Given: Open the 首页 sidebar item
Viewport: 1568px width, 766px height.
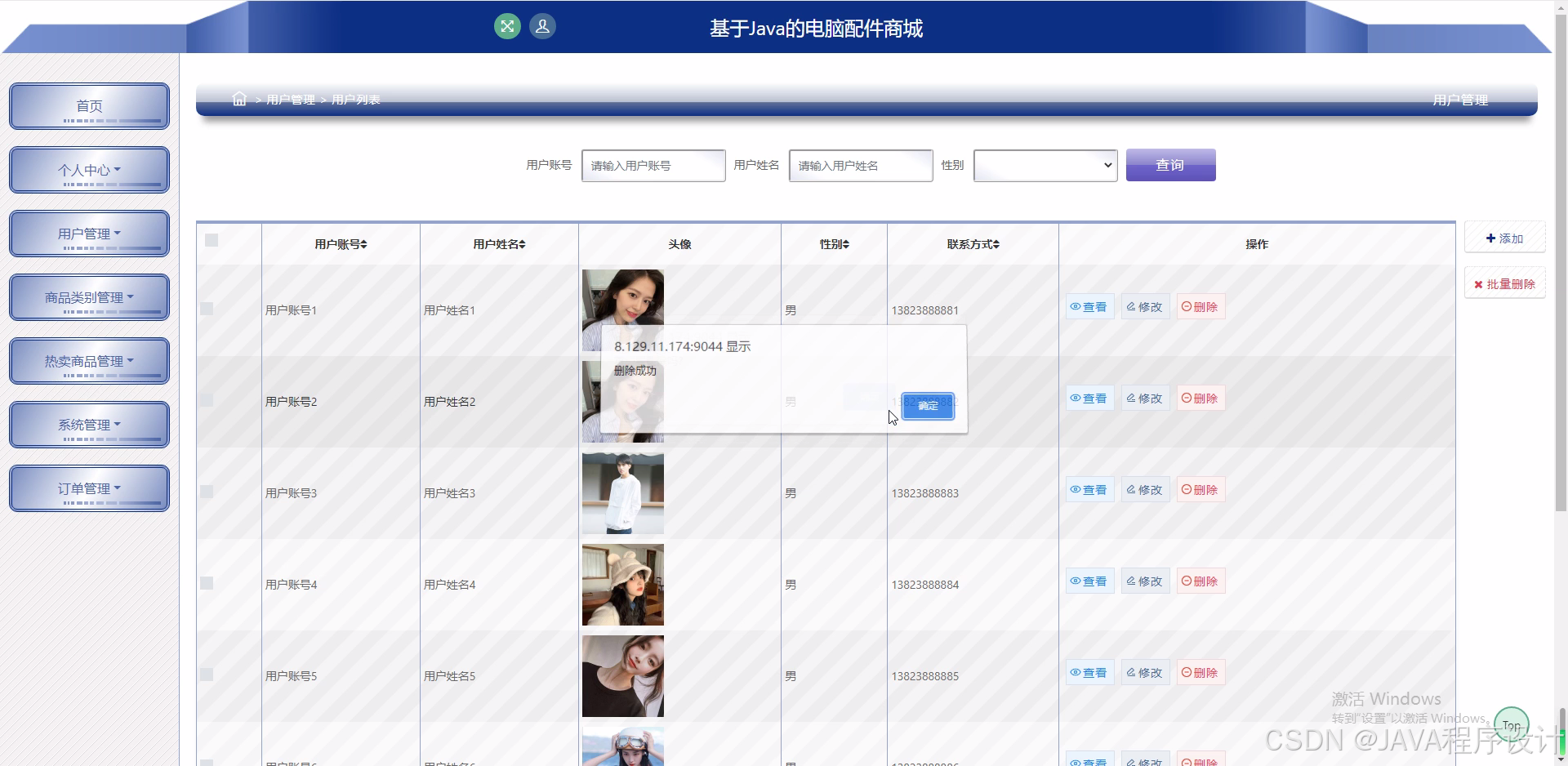Looking at the screenshot, I should 89,106.
